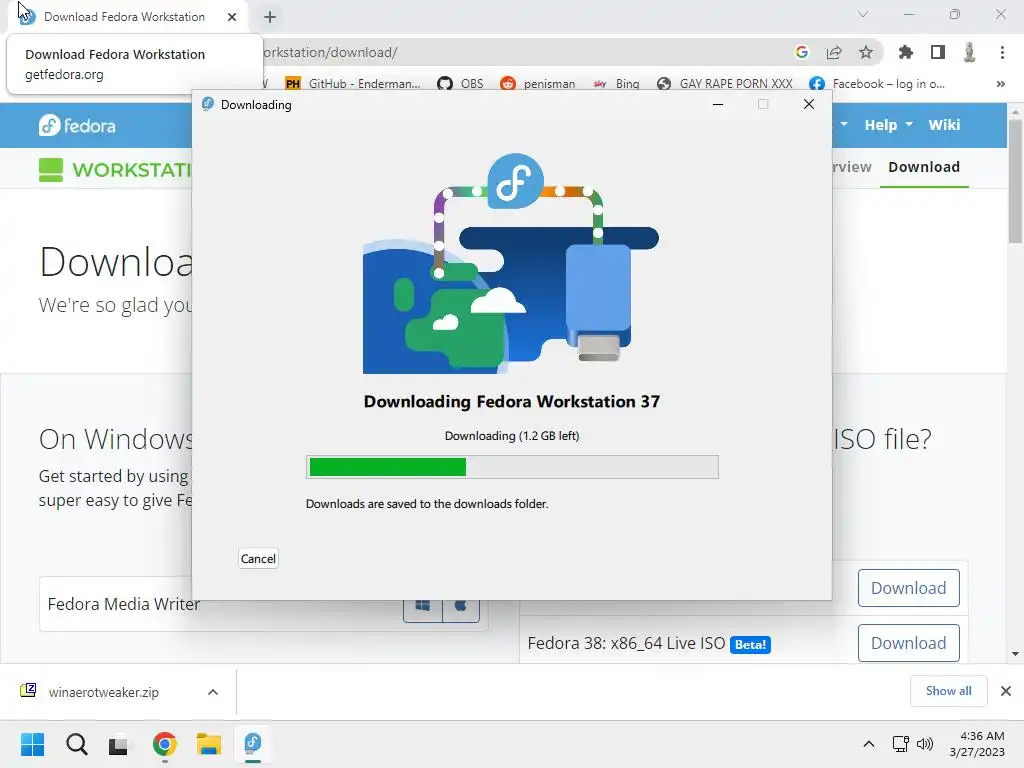The image size is (1024, 768).
Task: Open Task View on taskbar
Action: coord(120,744)
